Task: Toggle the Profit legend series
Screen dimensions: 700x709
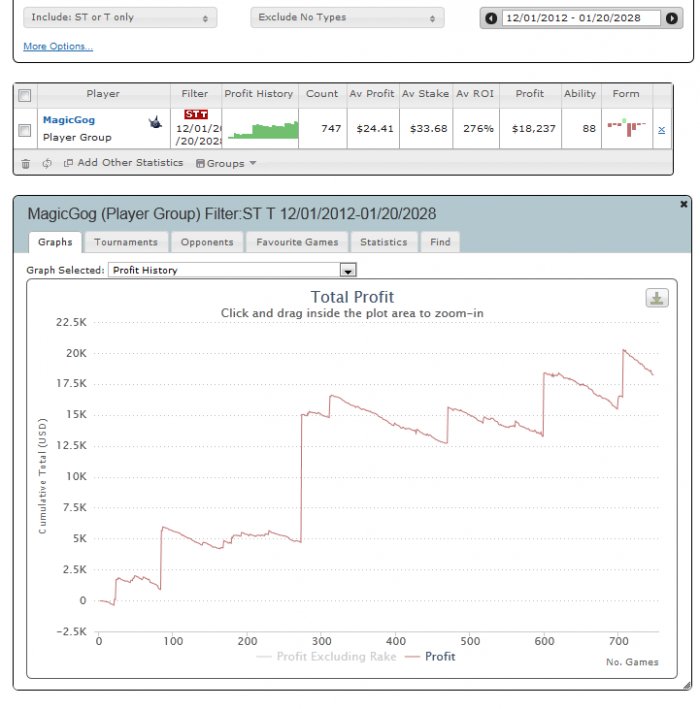Action: coord(430,657)
